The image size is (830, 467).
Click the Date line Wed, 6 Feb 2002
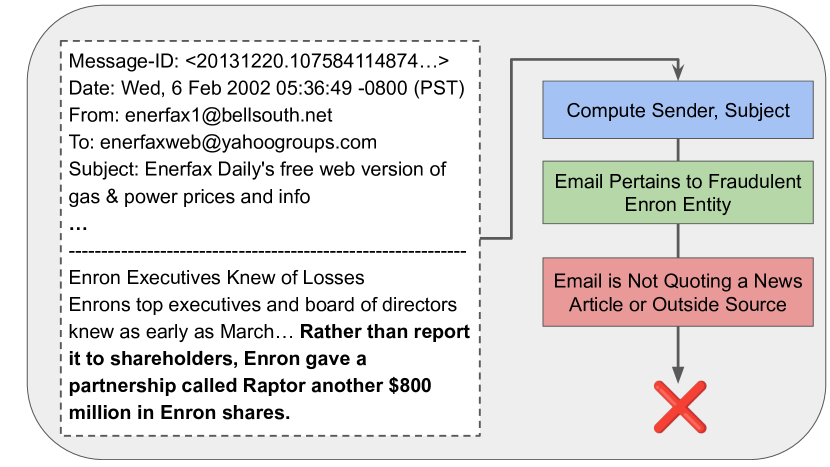pyautogui.click(x=266, y=88)
